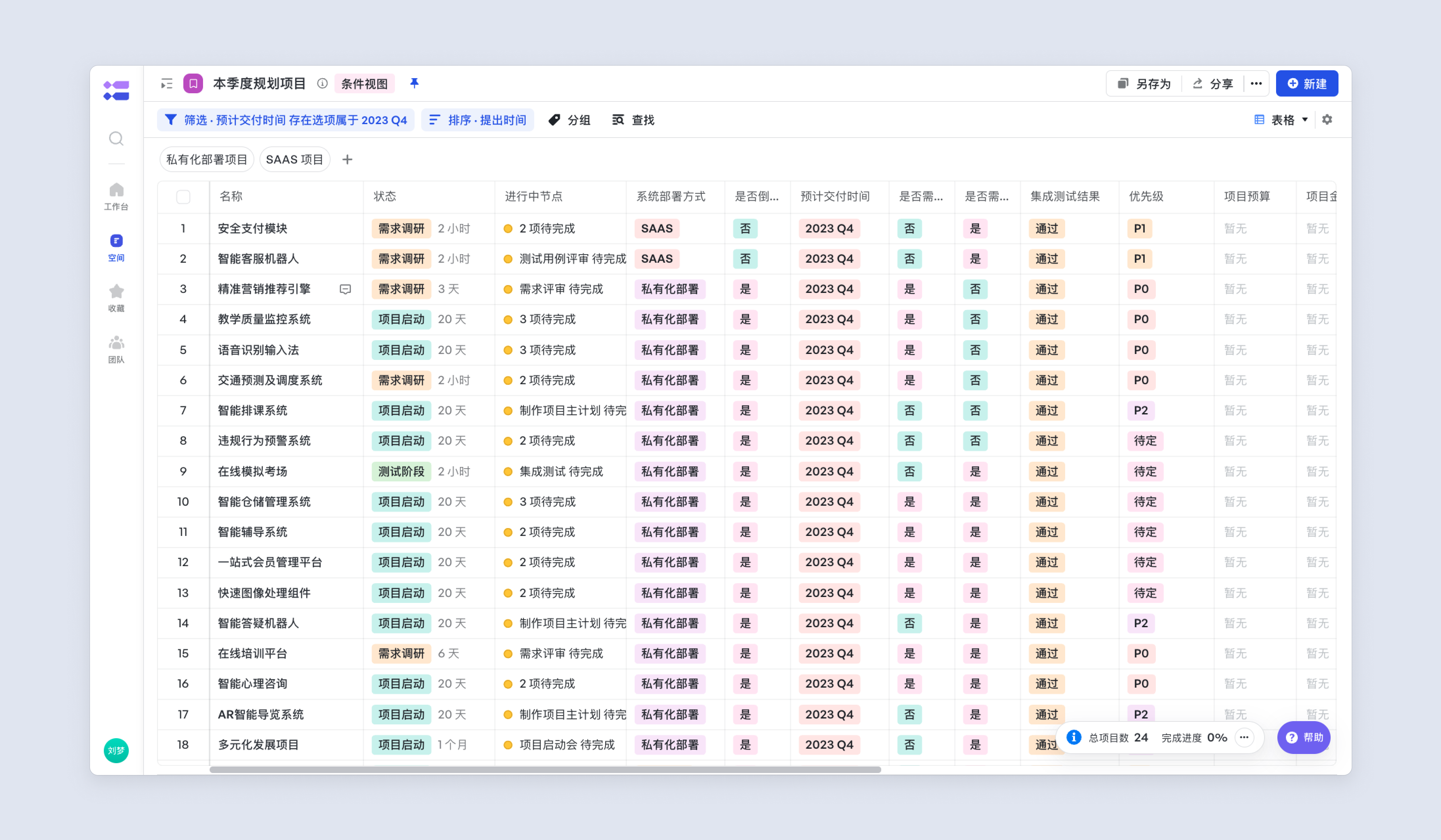Open the 快速图像处理组件 row name
The width and height of the screenshot is (1441, 840).
coord(264,593)
